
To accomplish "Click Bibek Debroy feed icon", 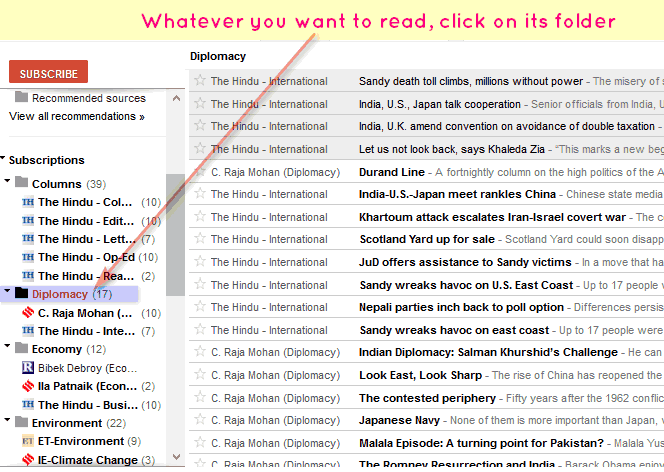I will pyautogui.click(x=28, y=367).
